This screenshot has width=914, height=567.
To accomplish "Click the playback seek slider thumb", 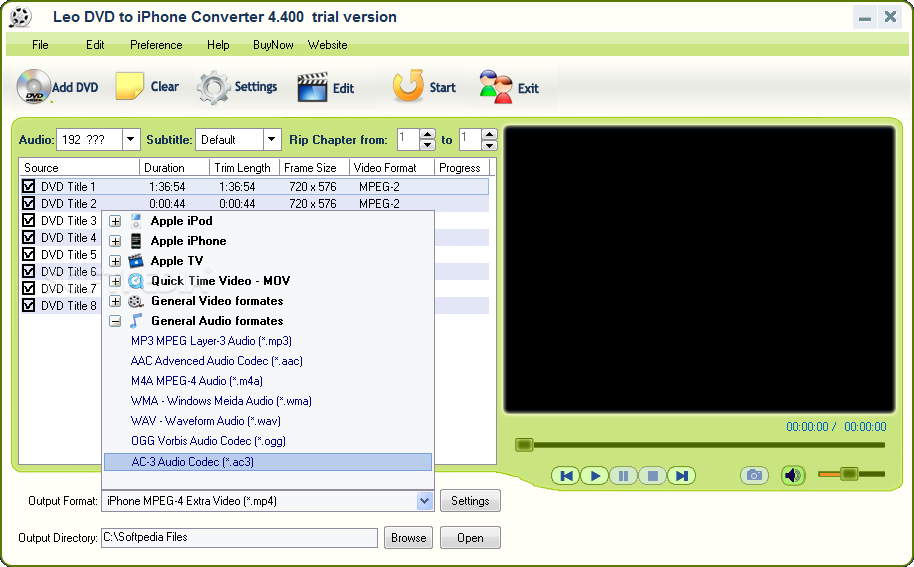I will (524, 445).
